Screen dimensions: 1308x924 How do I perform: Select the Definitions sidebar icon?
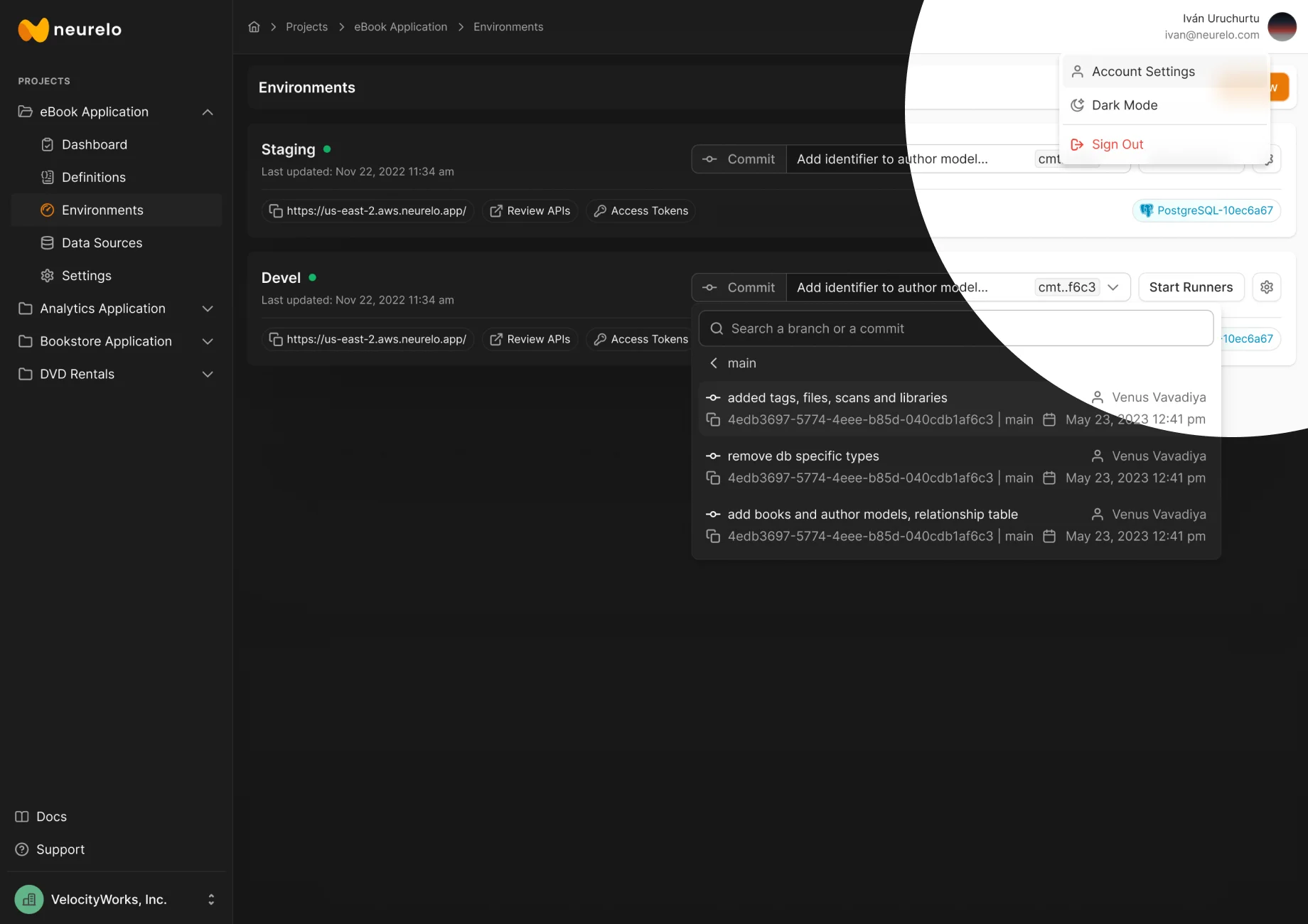pos(47,177)
